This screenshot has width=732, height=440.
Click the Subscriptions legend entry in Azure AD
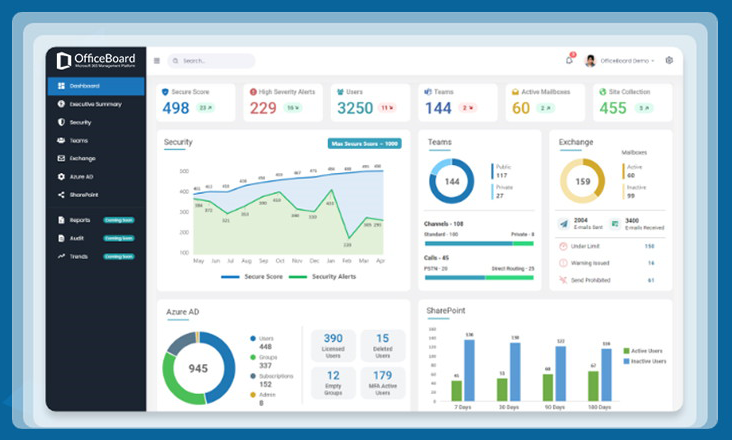coord(272,380)
